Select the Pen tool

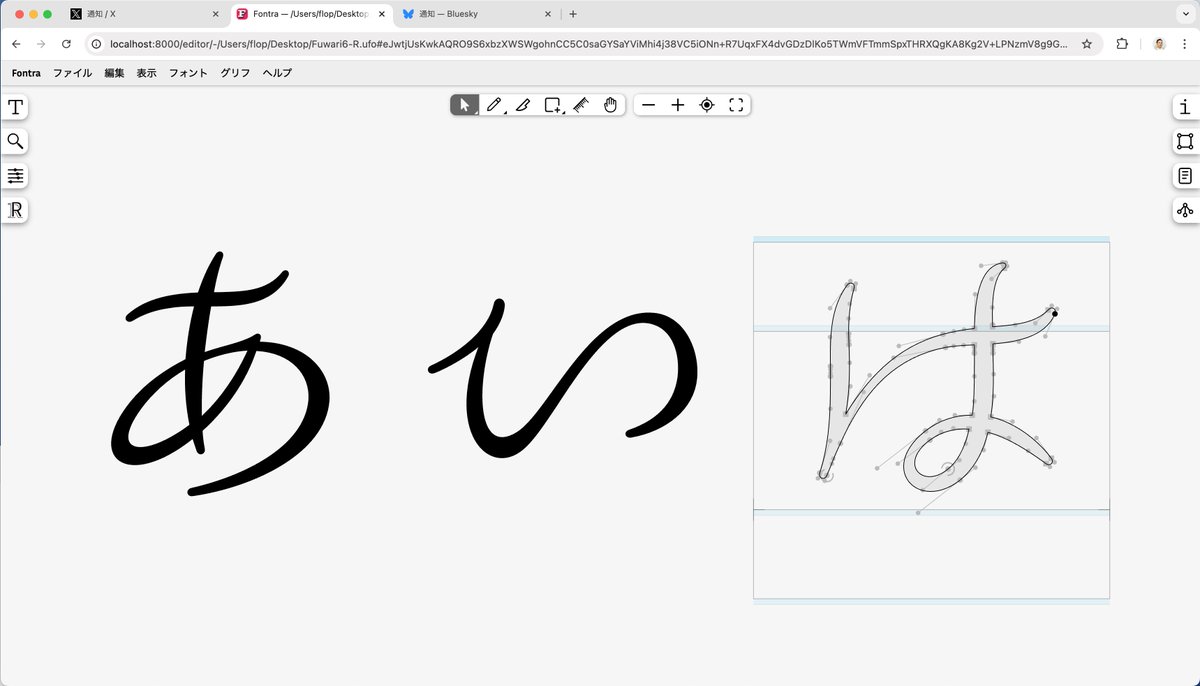(x=494, y=105)
